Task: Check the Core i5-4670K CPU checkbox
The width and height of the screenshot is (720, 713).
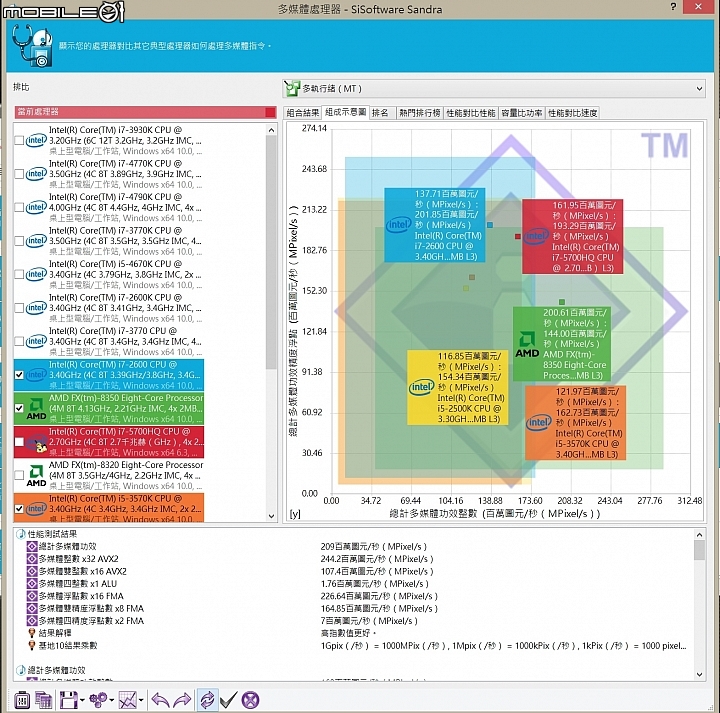Action: tap(19, 275)
